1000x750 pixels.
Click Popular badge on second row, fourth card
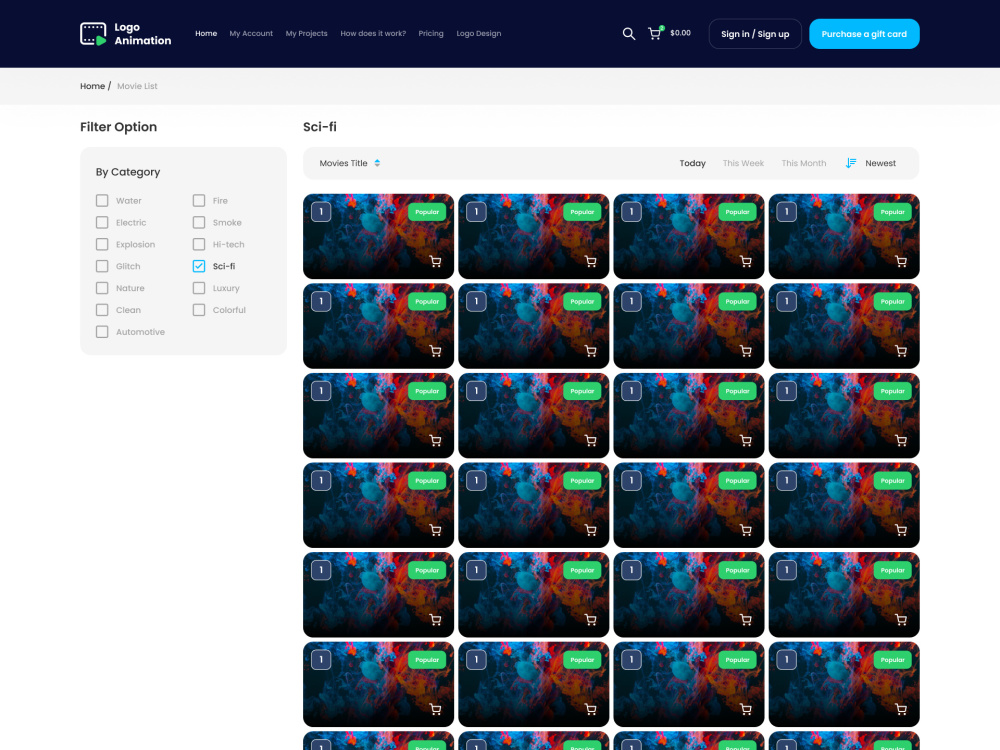click(893, 302)
